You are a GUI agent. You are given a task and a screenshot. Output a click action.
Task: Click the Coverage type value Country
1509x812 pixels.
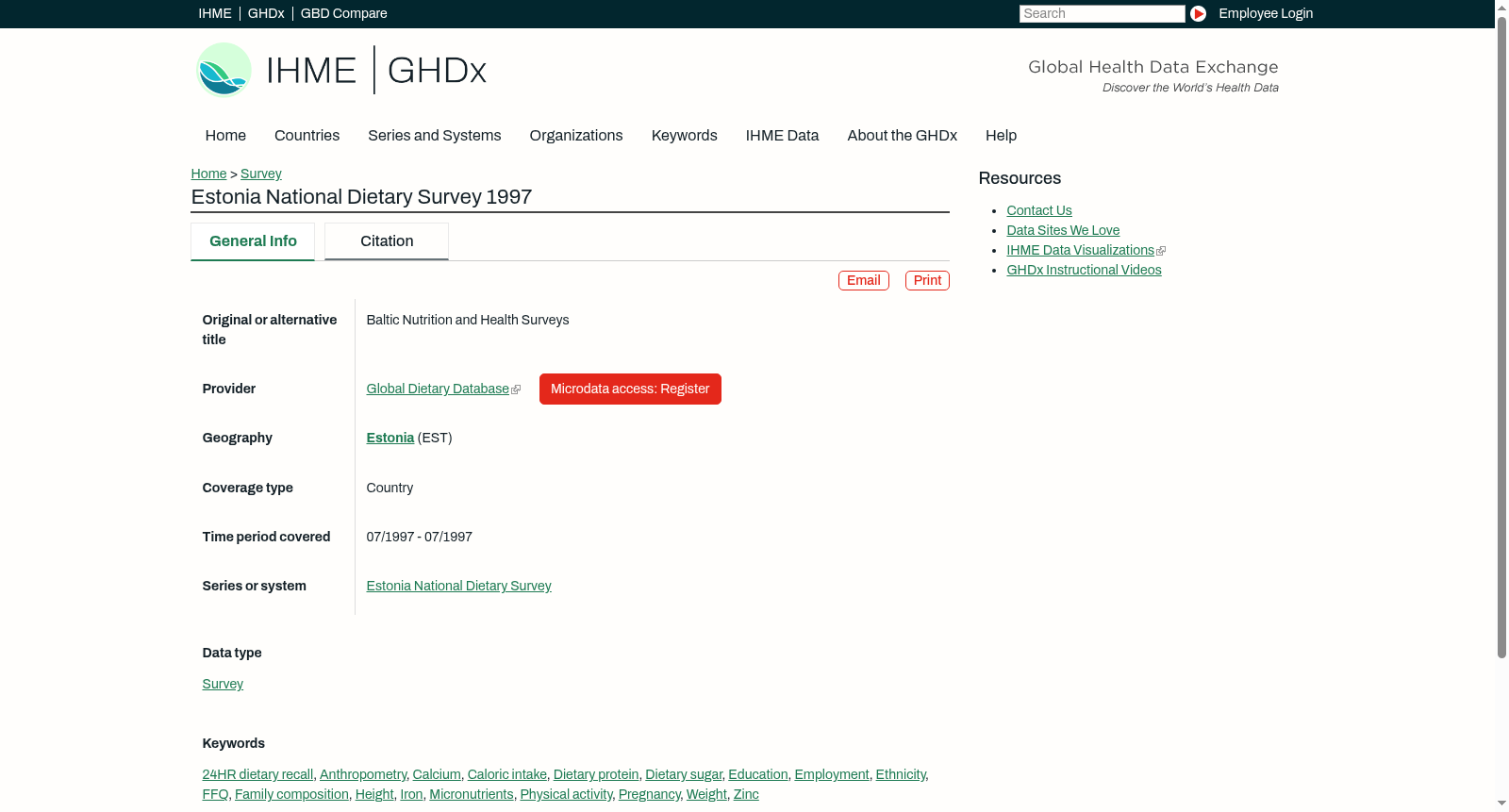pos(390,489)
